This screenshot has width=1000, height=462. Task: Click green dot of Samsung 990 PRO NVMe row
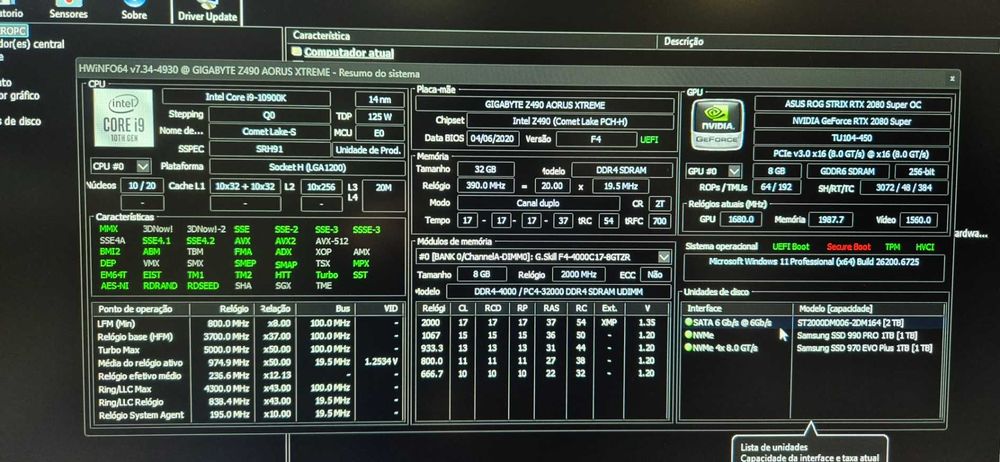(688, 335)
